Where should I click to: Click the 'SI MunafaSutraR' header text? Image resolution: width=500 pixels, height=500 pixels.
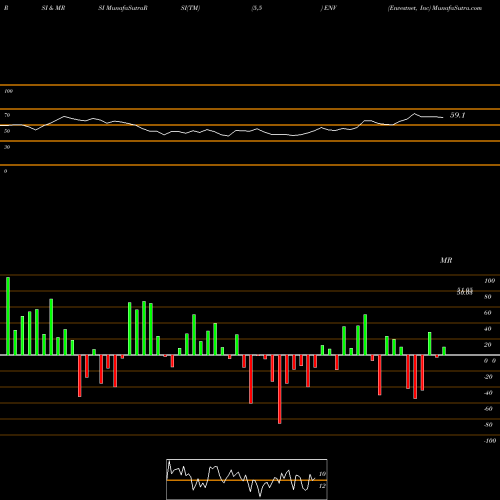pos(123,8)
